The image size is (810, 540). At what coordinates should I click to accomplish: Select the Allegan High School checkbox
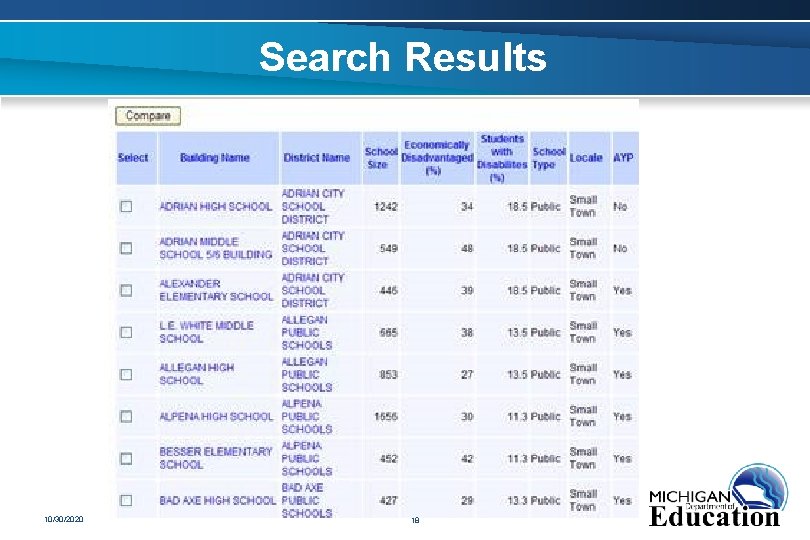(x=126, y=374)
